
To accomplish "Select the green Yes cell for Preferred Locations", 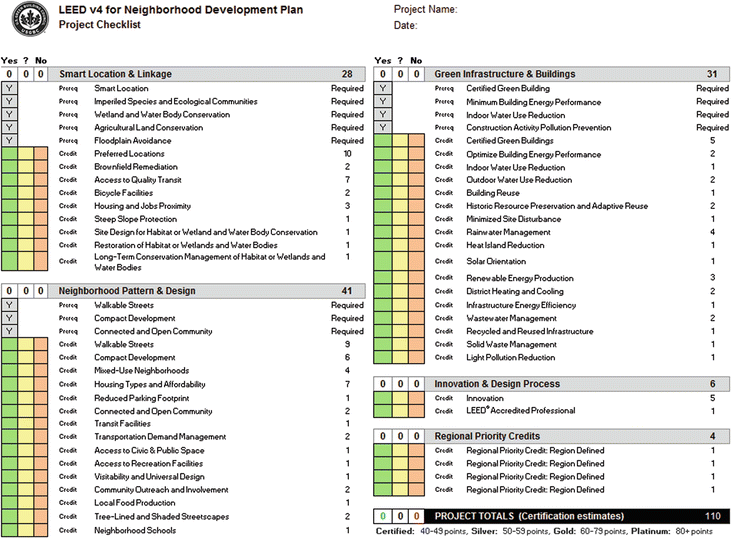I will click(x=9, y=154).
